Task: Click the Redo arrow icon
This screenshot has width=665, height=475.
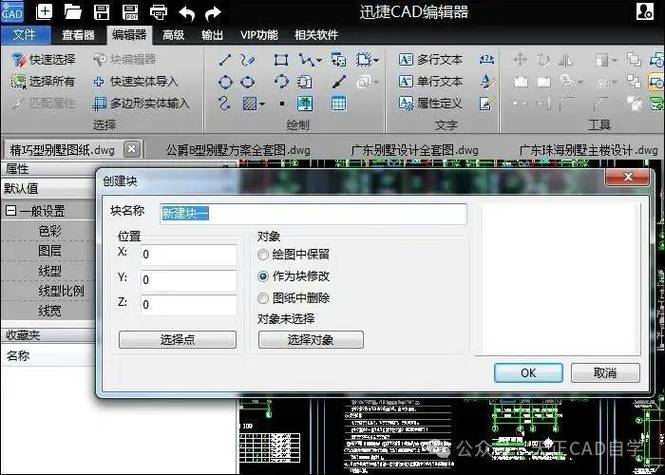Action: [213, 13]
